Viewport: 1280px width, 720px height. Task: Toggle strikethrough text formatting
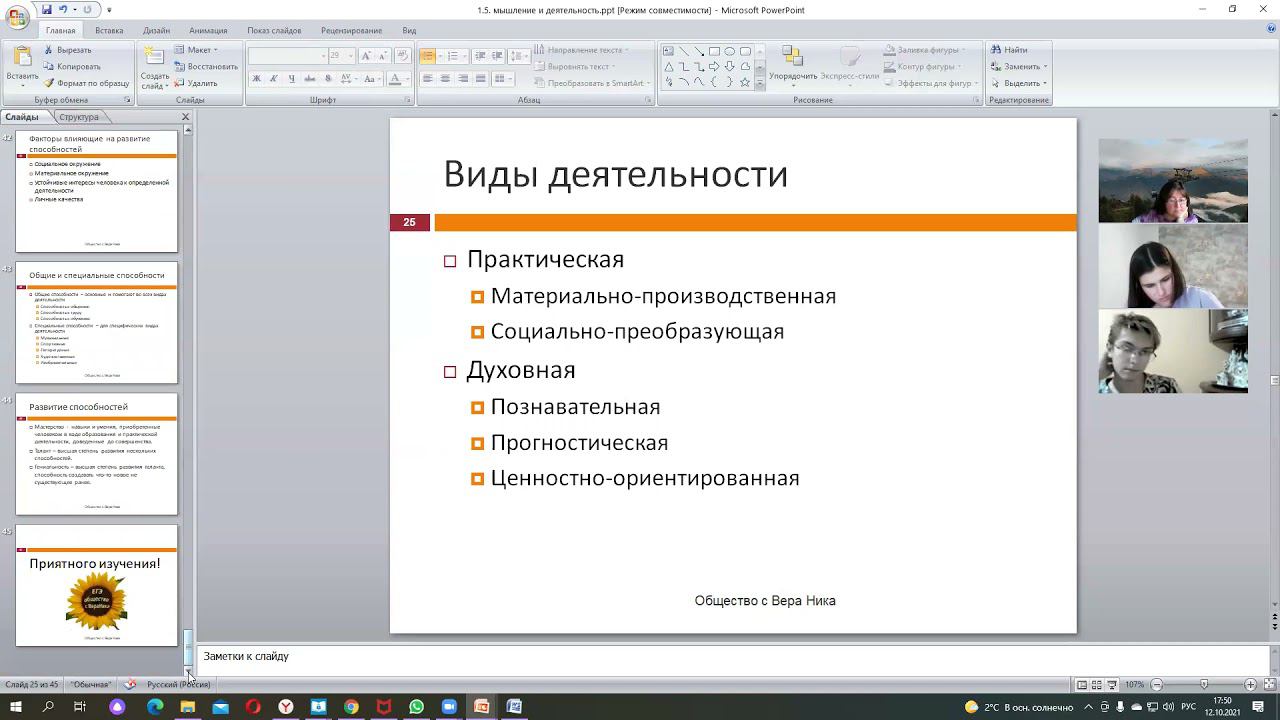(x=310, y=79)
